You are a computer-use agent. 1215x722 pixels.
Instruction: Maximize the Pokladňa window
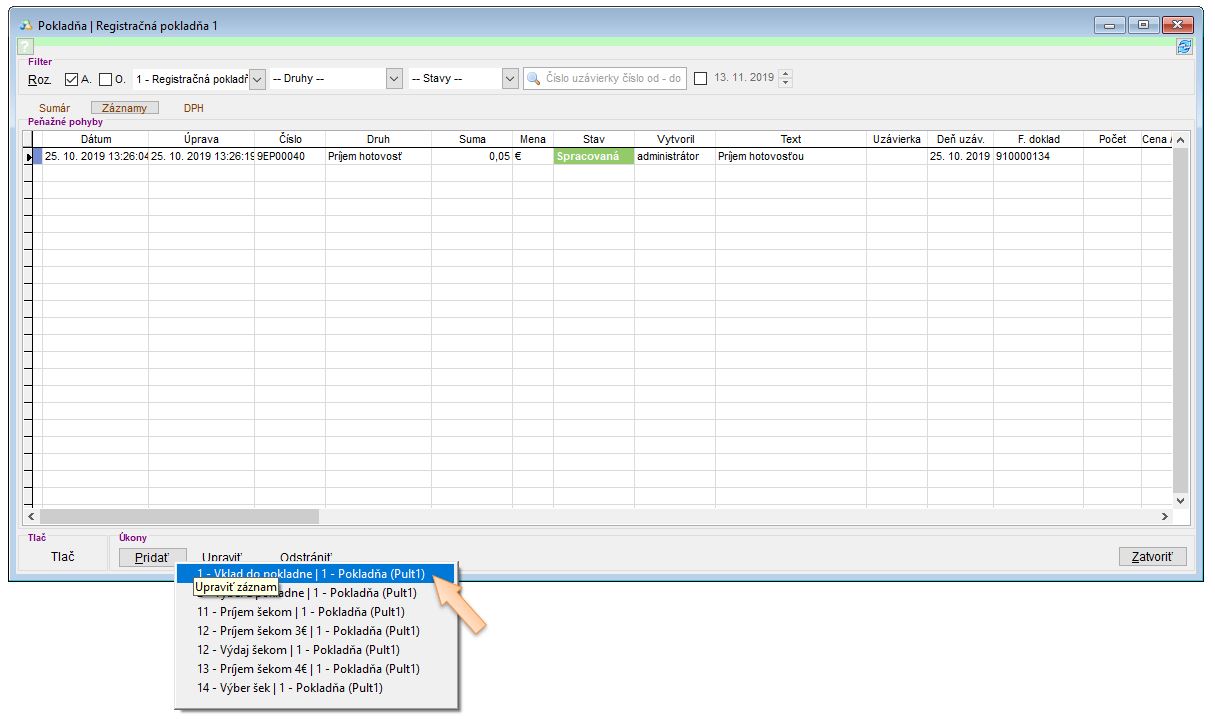[x=1143, y=25]
